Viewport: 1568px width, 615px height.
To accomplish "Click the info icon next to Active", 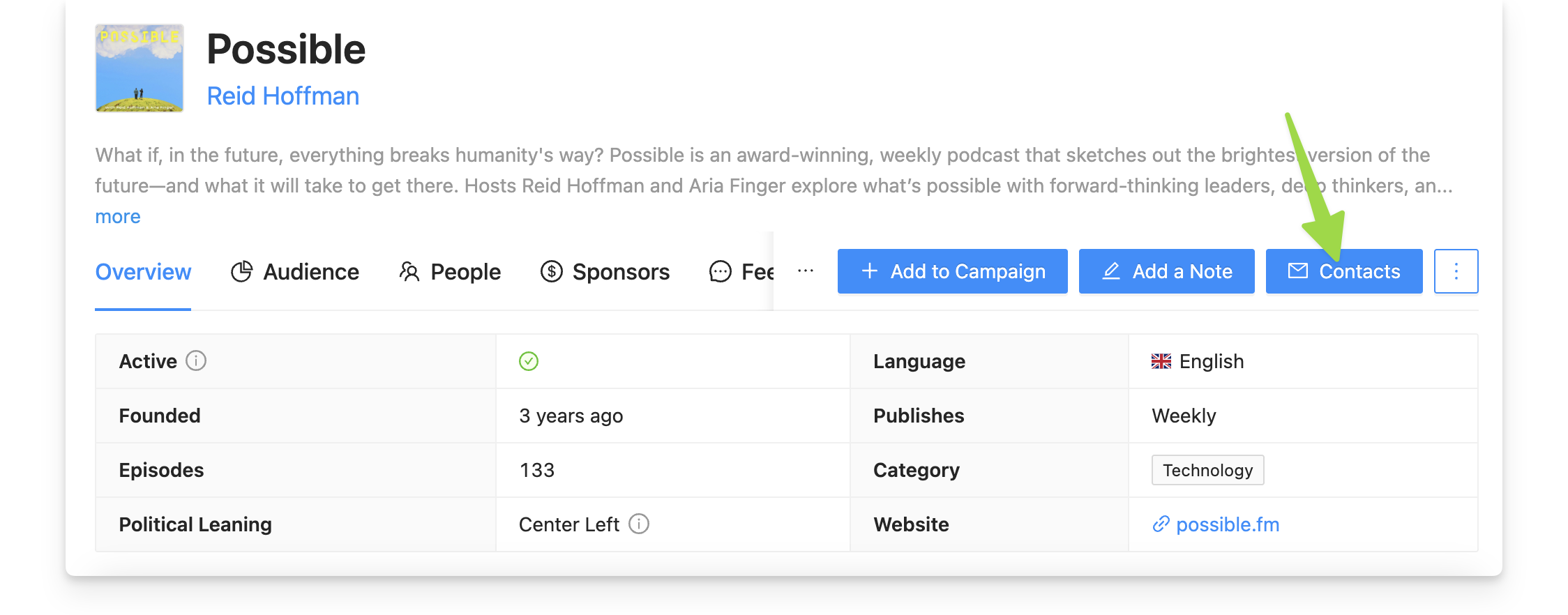I will coord(197,361).
